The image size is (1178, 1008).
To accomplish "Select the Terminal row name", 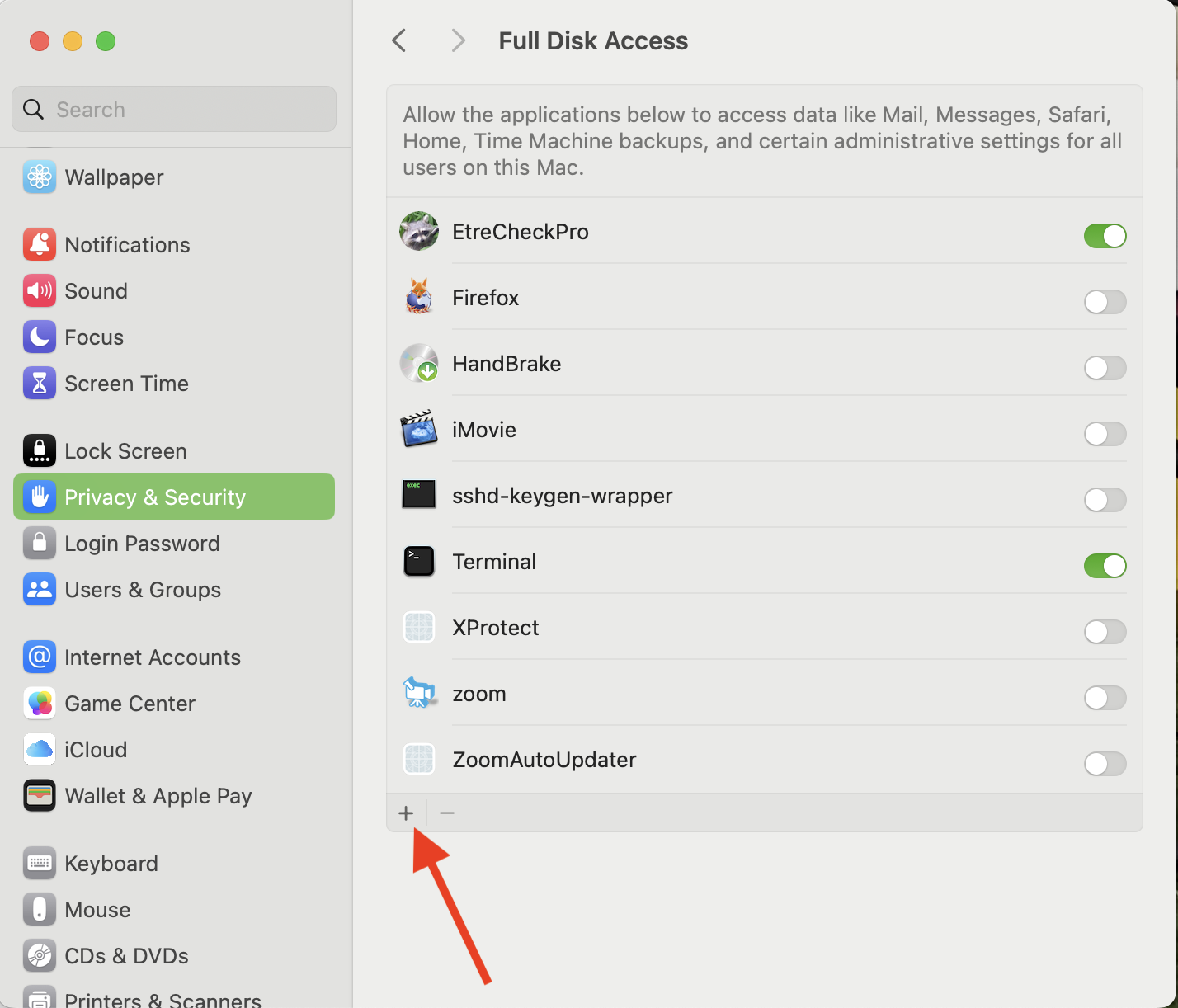I will click(x=494, y=562).
